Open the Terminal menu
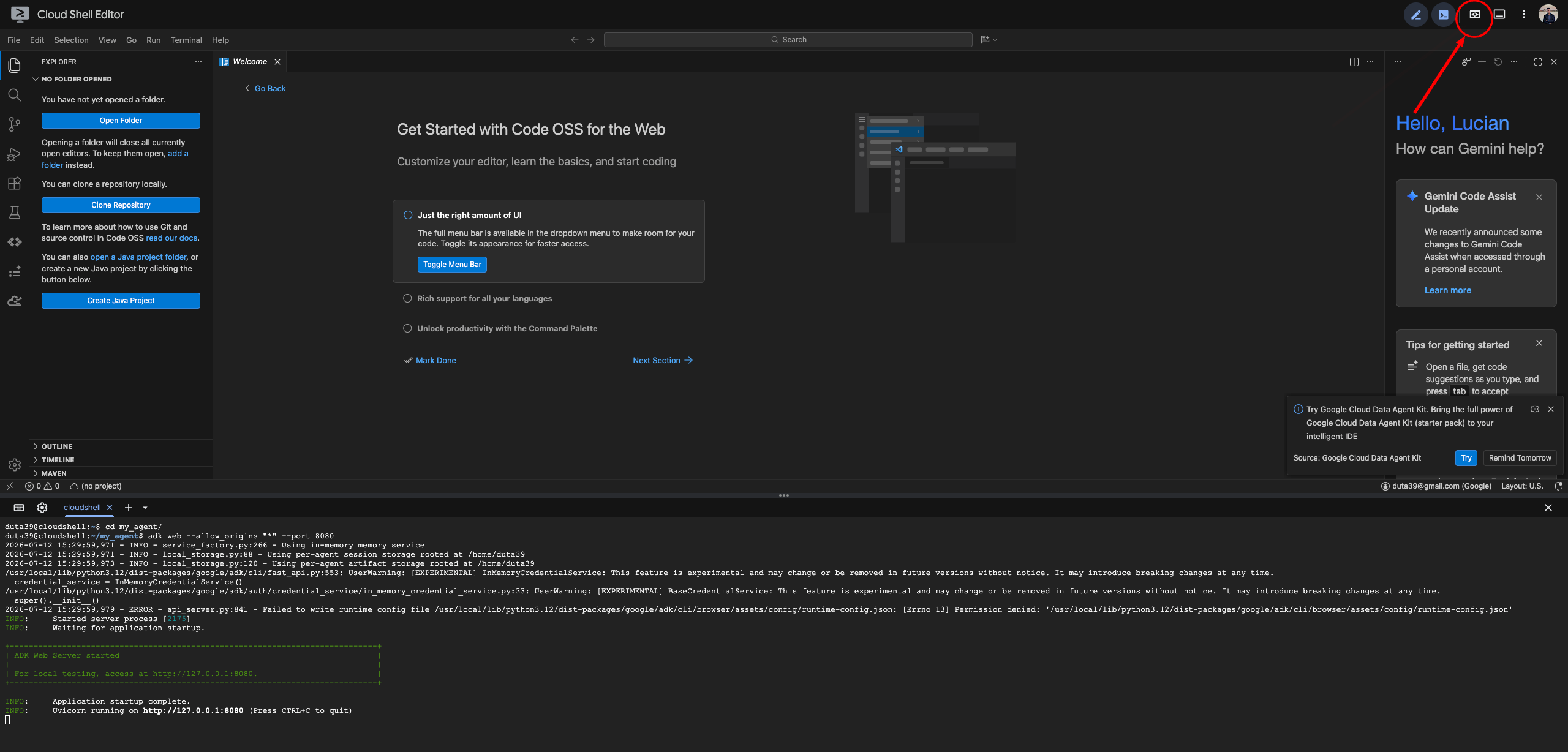1568x752 pixels. pos(186,40)
